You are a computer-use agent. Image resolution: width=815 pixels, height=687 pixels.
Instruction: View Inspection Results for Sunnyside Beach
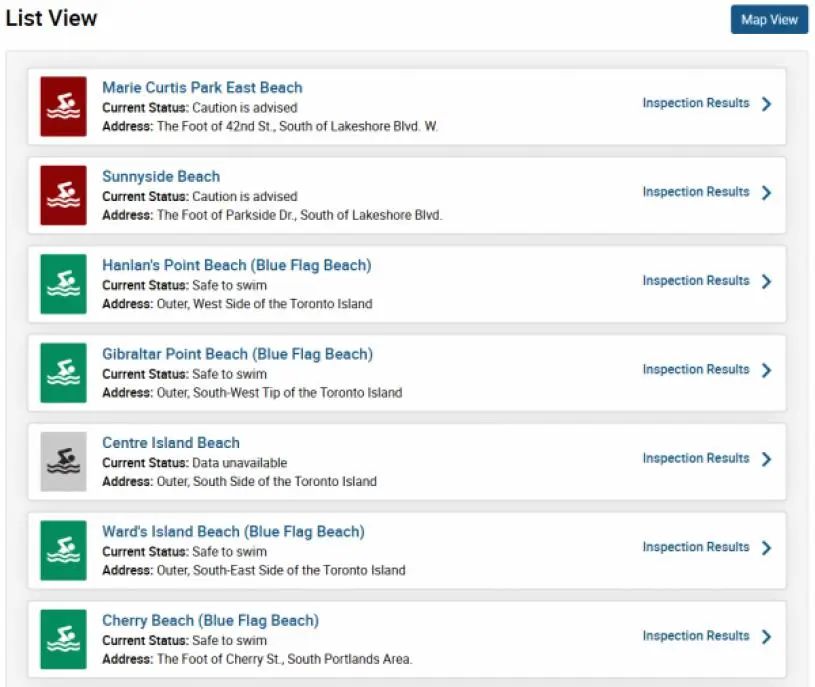(x=696, y=192)
